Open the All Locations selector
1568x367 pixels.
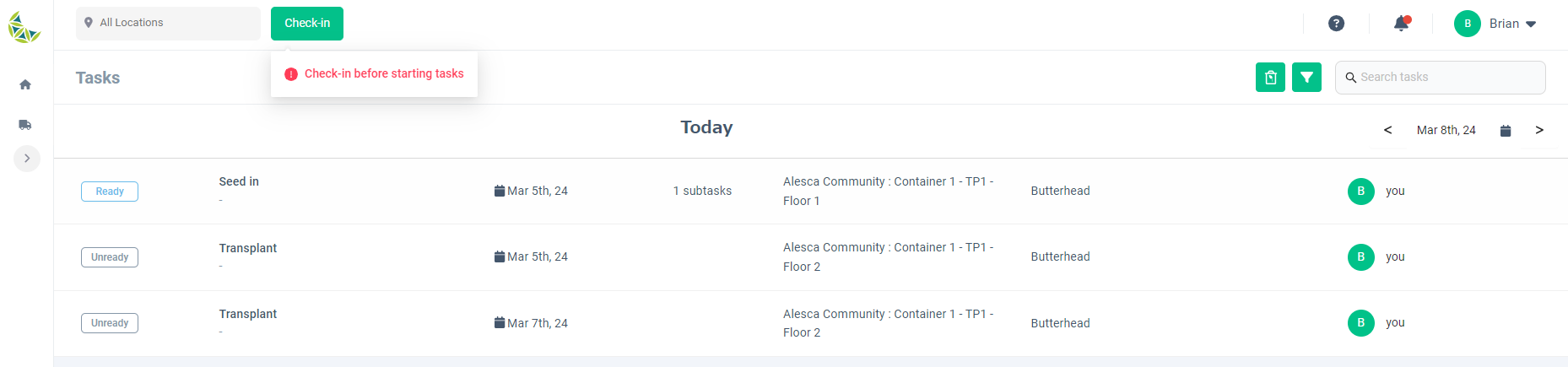pyautogui.click(x=168, y=23)
